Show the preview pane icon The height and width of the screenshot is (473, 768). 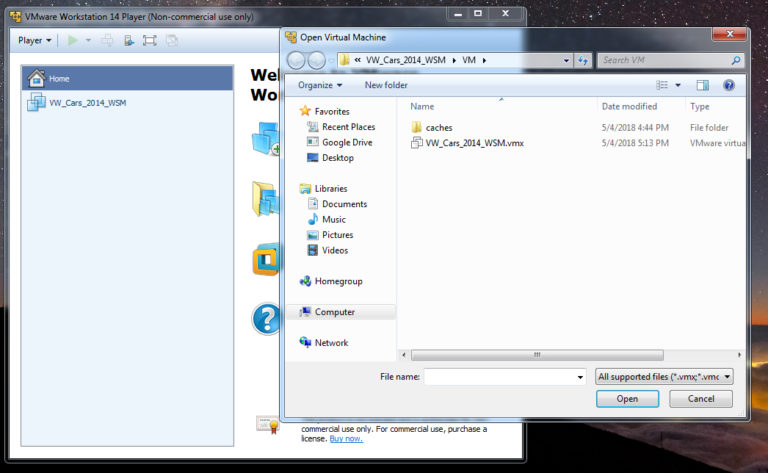point(702,86)
